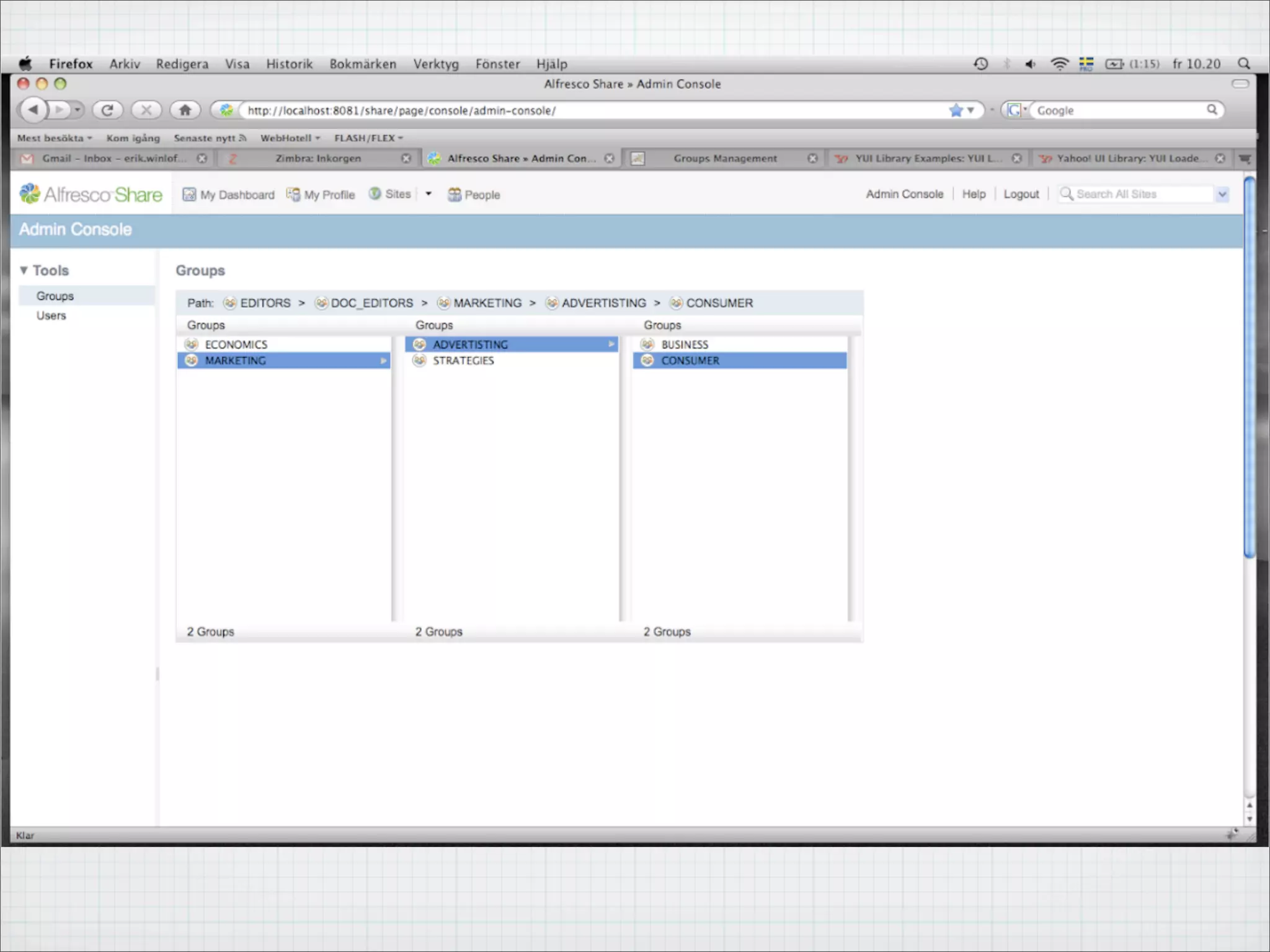Click the Wi-Fi icon in the menu bar
The height and width of the screenshot is (952, 1270).
coord(1059,64)
